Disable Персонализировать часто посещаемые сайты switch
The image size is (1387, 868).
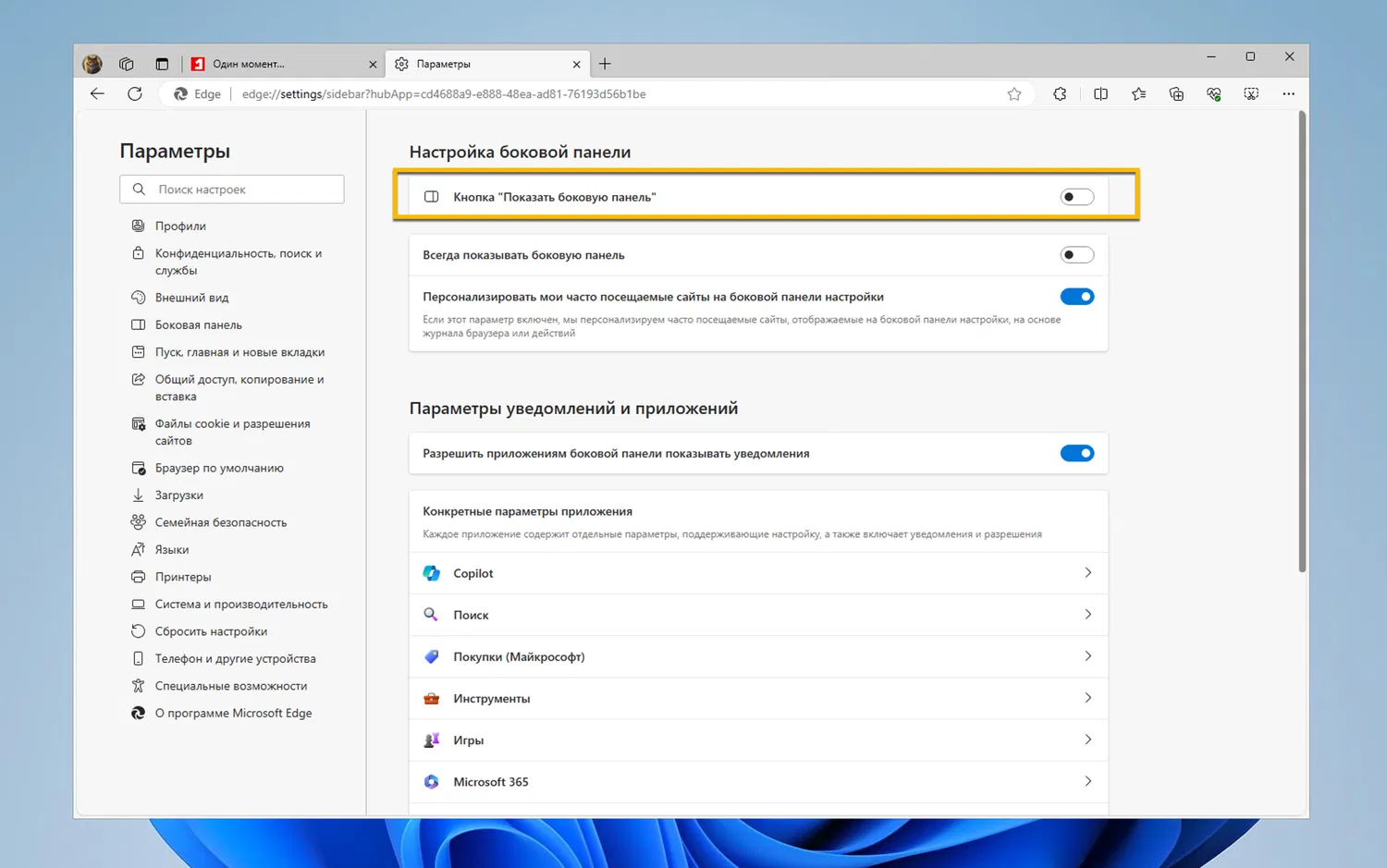pyautogui.click(x=1077, y=297)
